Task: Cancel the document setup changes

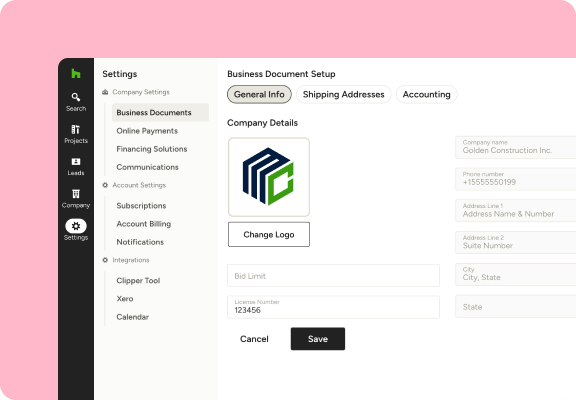Action: tap(254, 339)
